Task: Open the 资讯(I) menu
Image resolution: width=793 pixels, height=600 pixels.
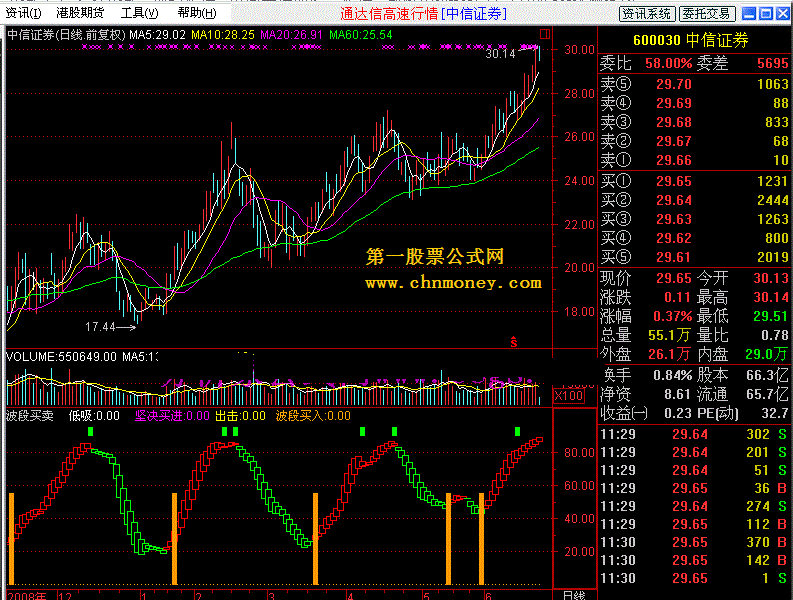Action: click(23, 13)
